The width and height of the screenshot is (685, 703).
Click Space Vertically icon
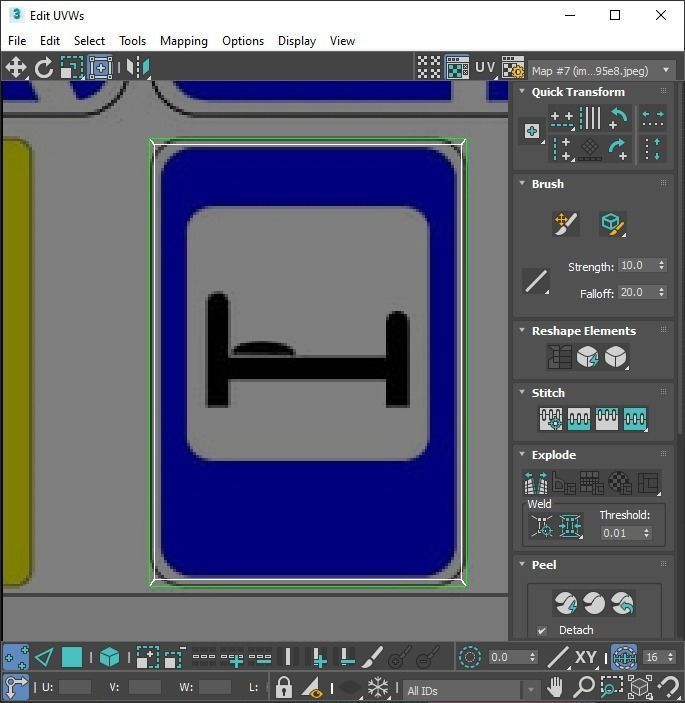(x=653, y=149)
